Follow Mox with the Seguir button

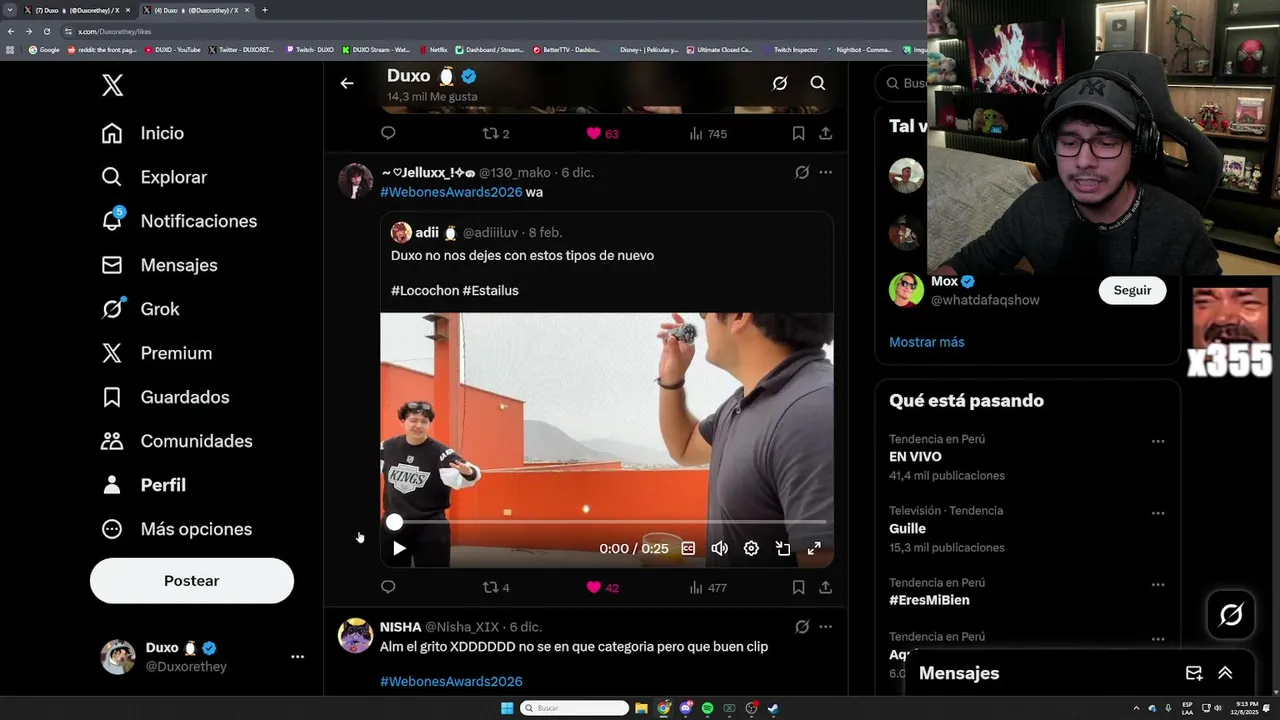(x=1132, y=290)
